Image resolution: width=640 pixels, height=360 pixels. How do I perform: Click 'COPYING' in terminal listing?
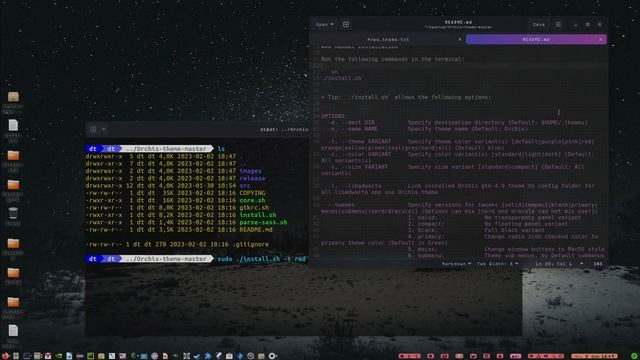point(252,193)
